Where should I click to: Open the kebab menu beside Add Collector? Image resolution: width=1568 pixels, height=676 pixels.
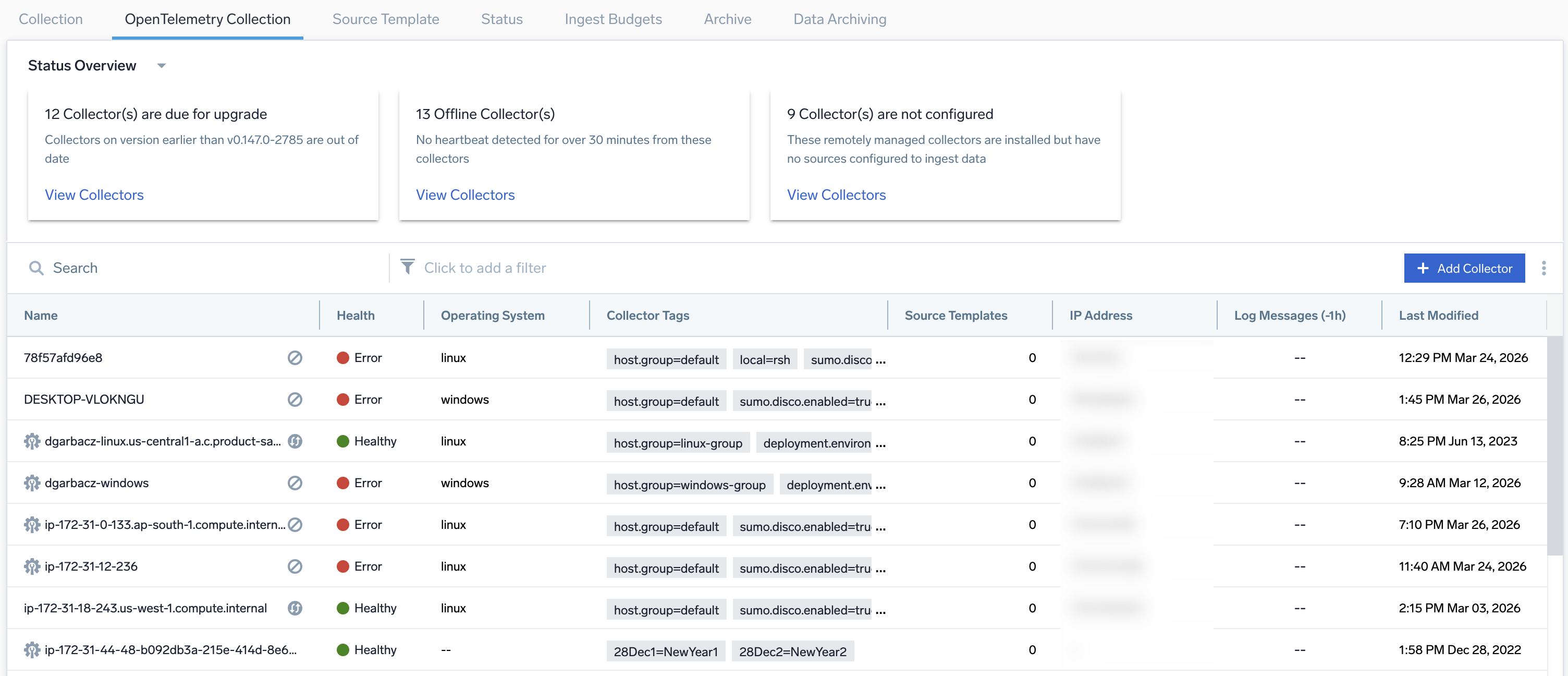(x=1543, y=268)
